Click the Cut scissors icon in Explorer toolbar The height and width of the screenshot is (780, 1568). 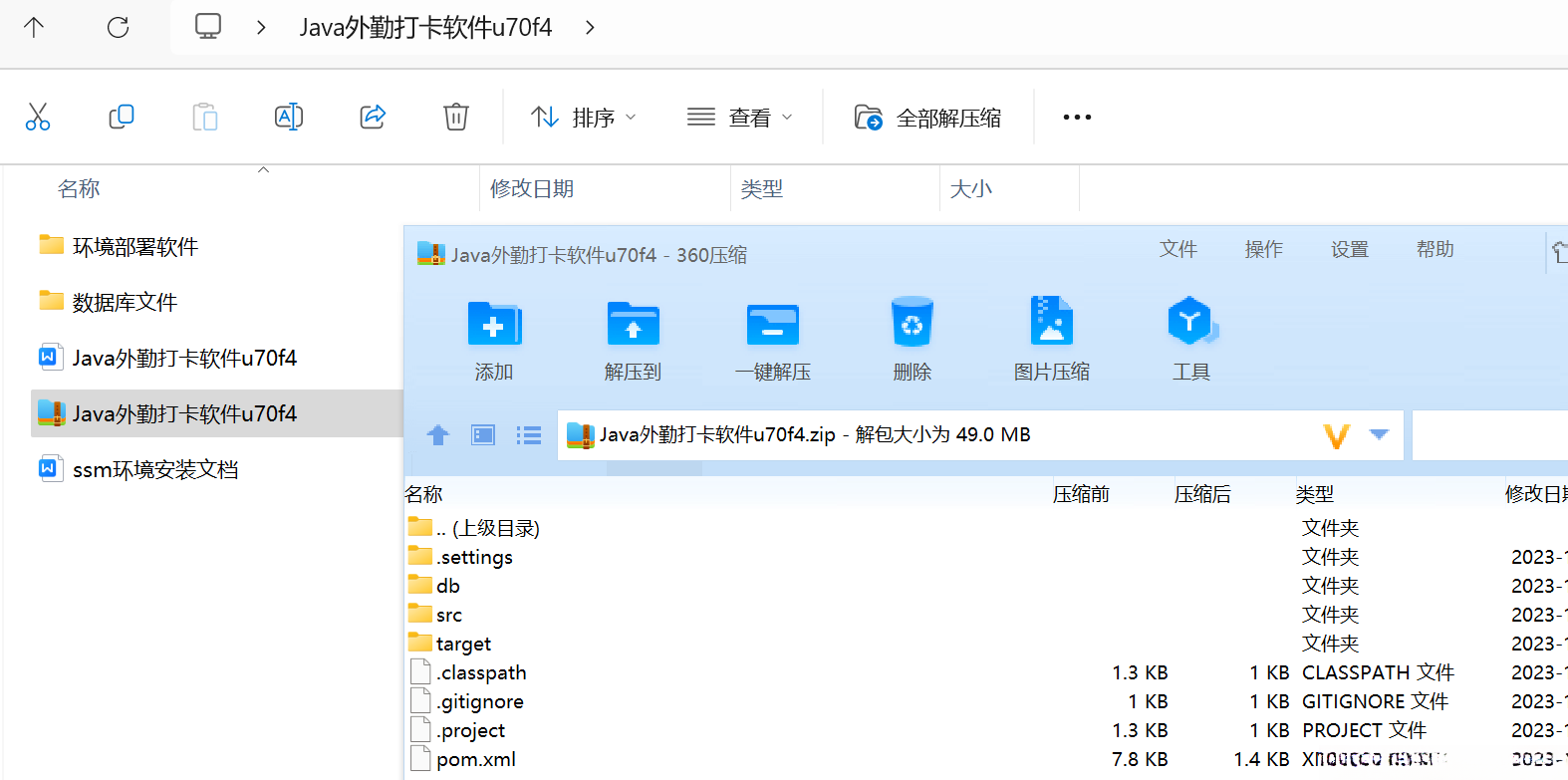(38, 117)
